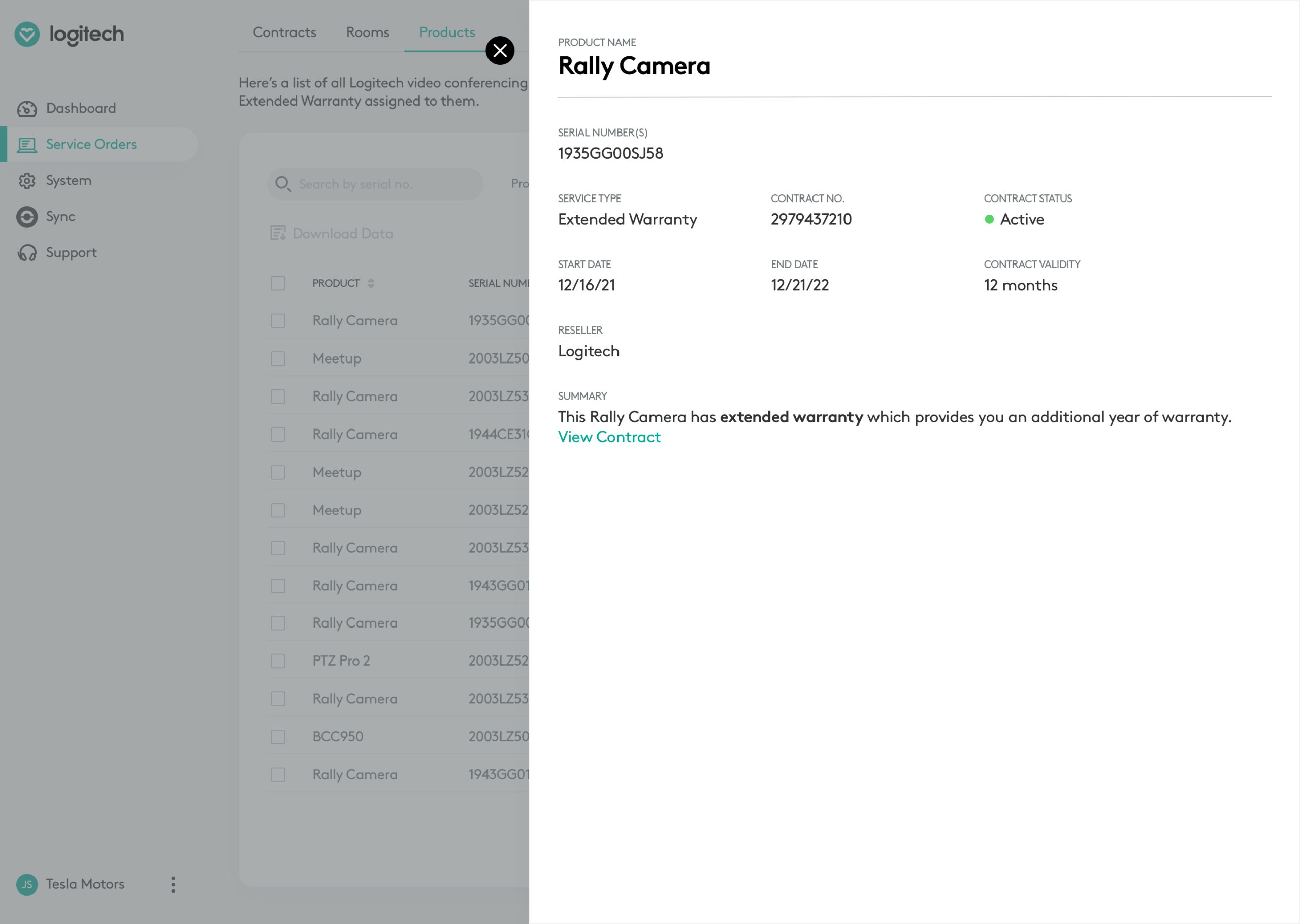Open the Service Orders menu item

pos(99,145)
